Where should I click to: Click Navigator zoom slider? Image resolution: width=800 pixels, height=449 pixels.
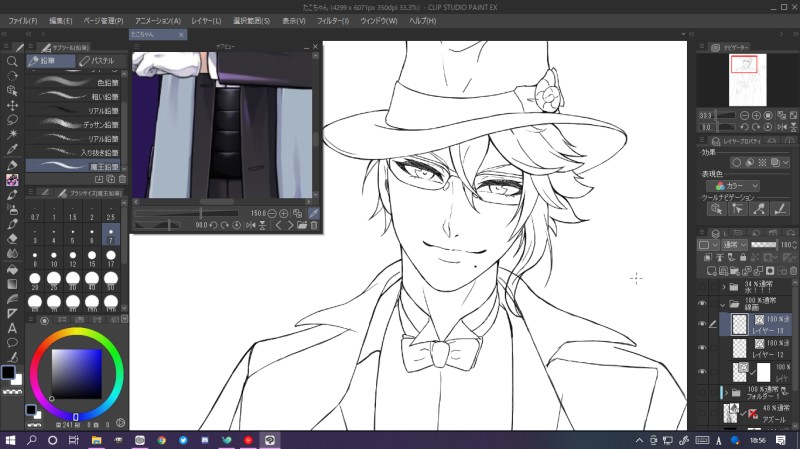click(725, 116)
